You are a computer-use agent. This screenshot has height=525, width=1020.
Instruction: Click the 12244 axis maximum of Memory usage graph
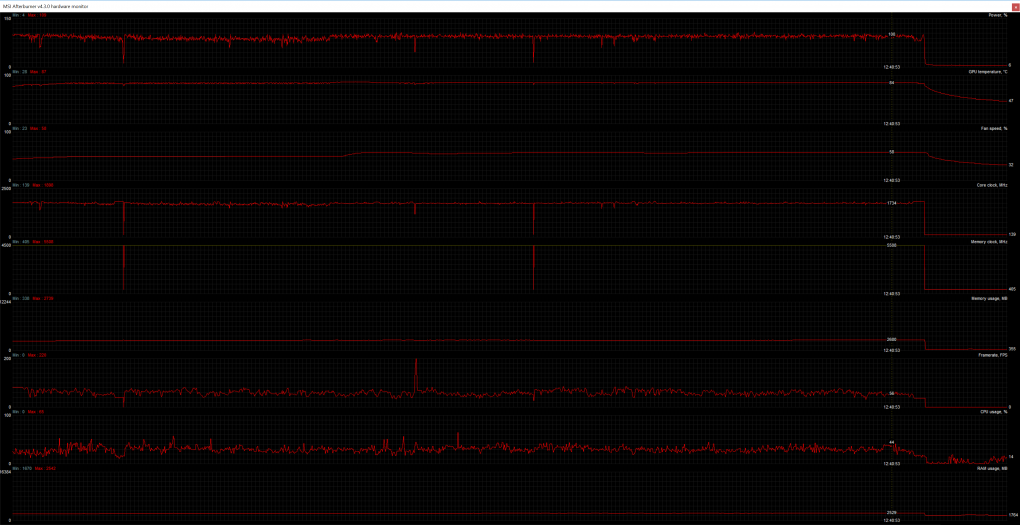click(6, 303)
